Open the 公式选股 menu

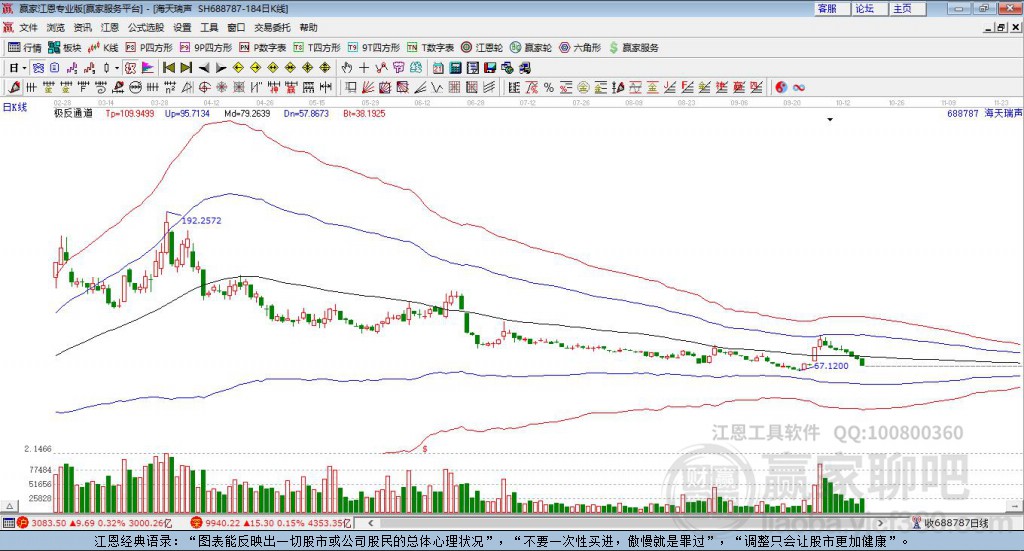click(146, 27)
